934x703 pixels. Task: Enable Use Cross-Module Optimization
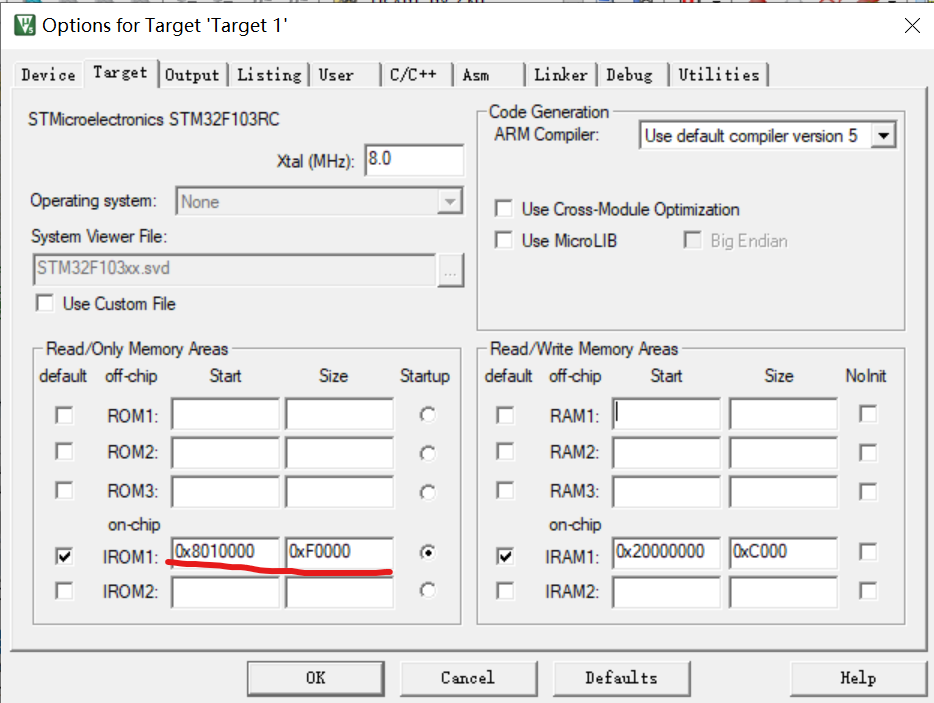[503, 209]
